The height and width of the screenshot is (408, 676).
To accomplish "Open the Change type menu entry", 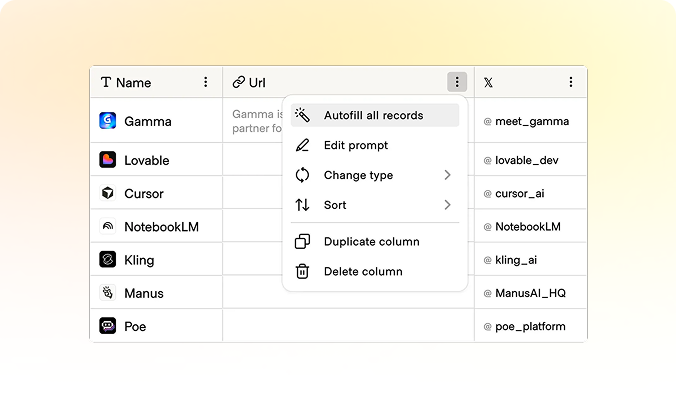I will click(x=375, y=175).
